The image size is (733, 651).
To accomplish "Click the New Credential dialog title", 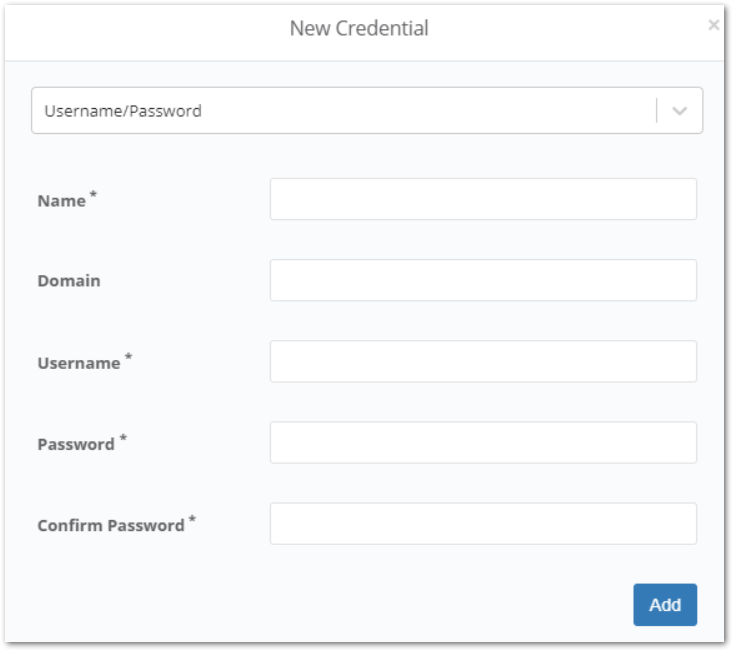I will [359, 28].
